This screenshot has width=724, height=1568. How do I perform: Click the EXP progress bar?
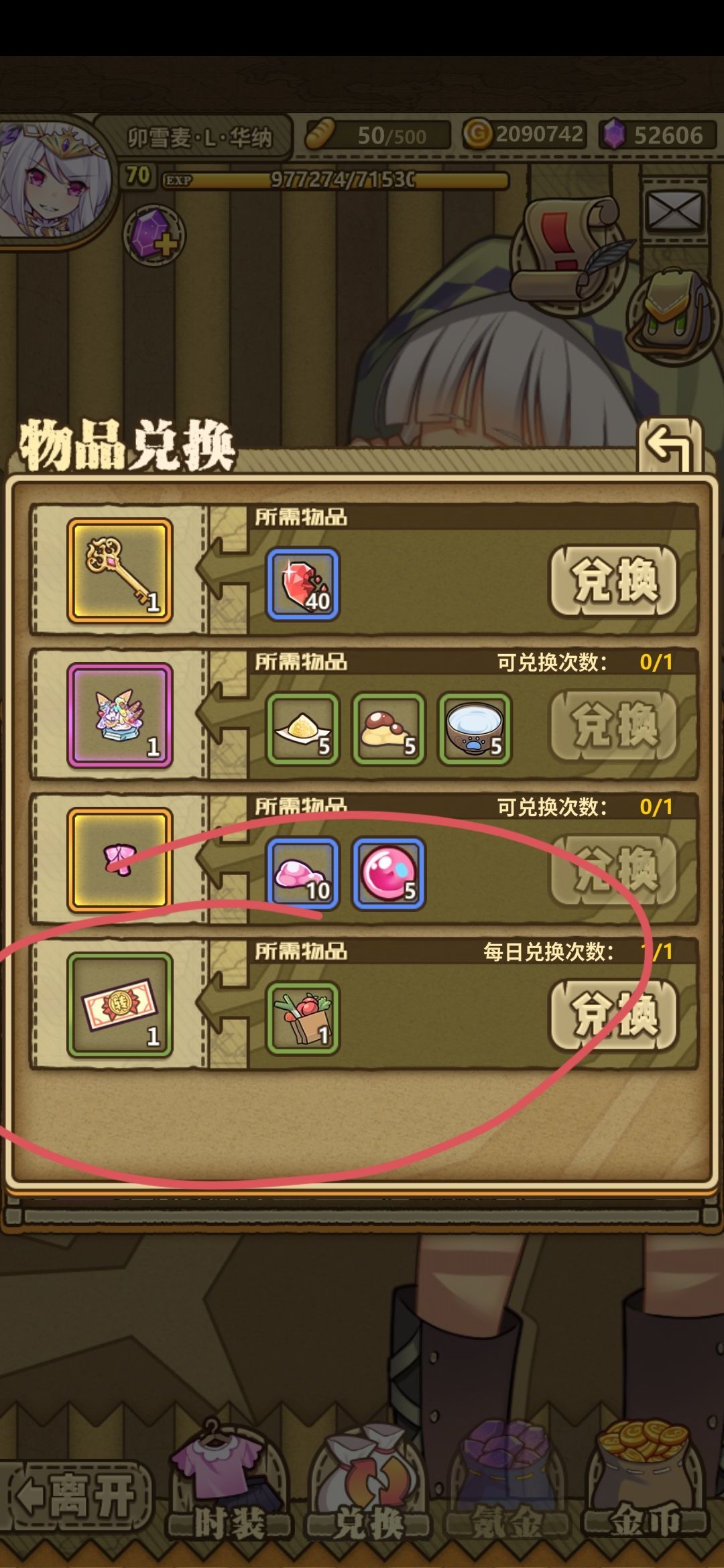335,180
